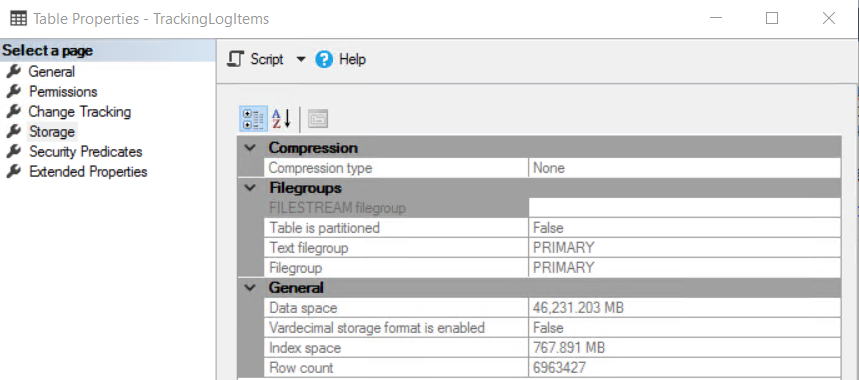
Task: Collapse the Filegroups section
Action: point(250,188)
